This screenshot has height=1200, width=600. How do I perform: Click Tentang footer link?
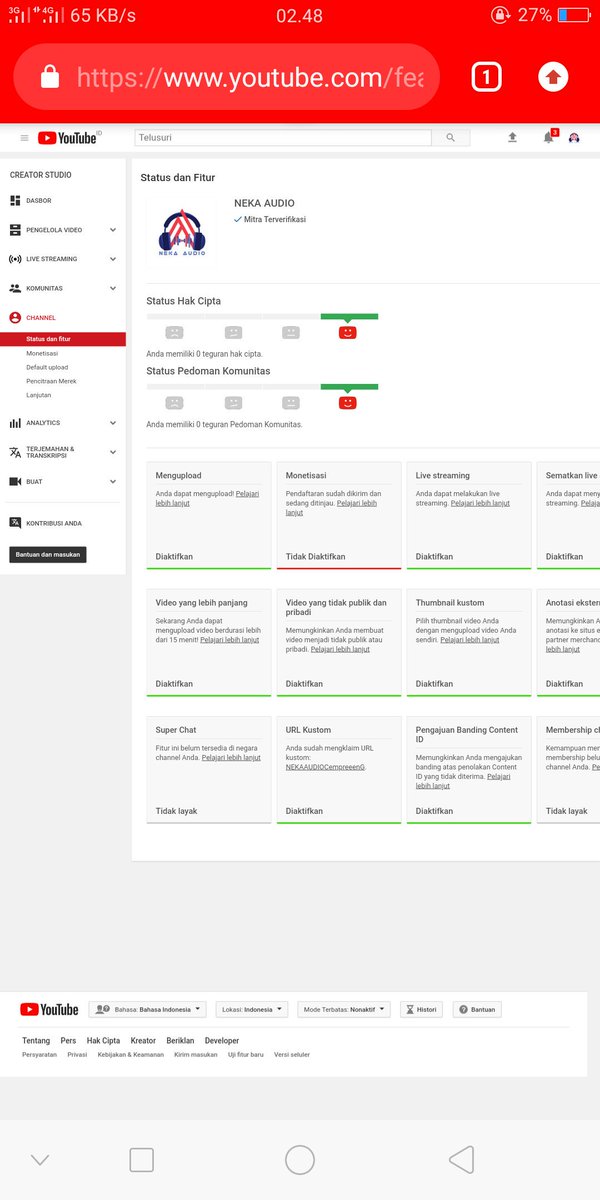coord(36,1041)
